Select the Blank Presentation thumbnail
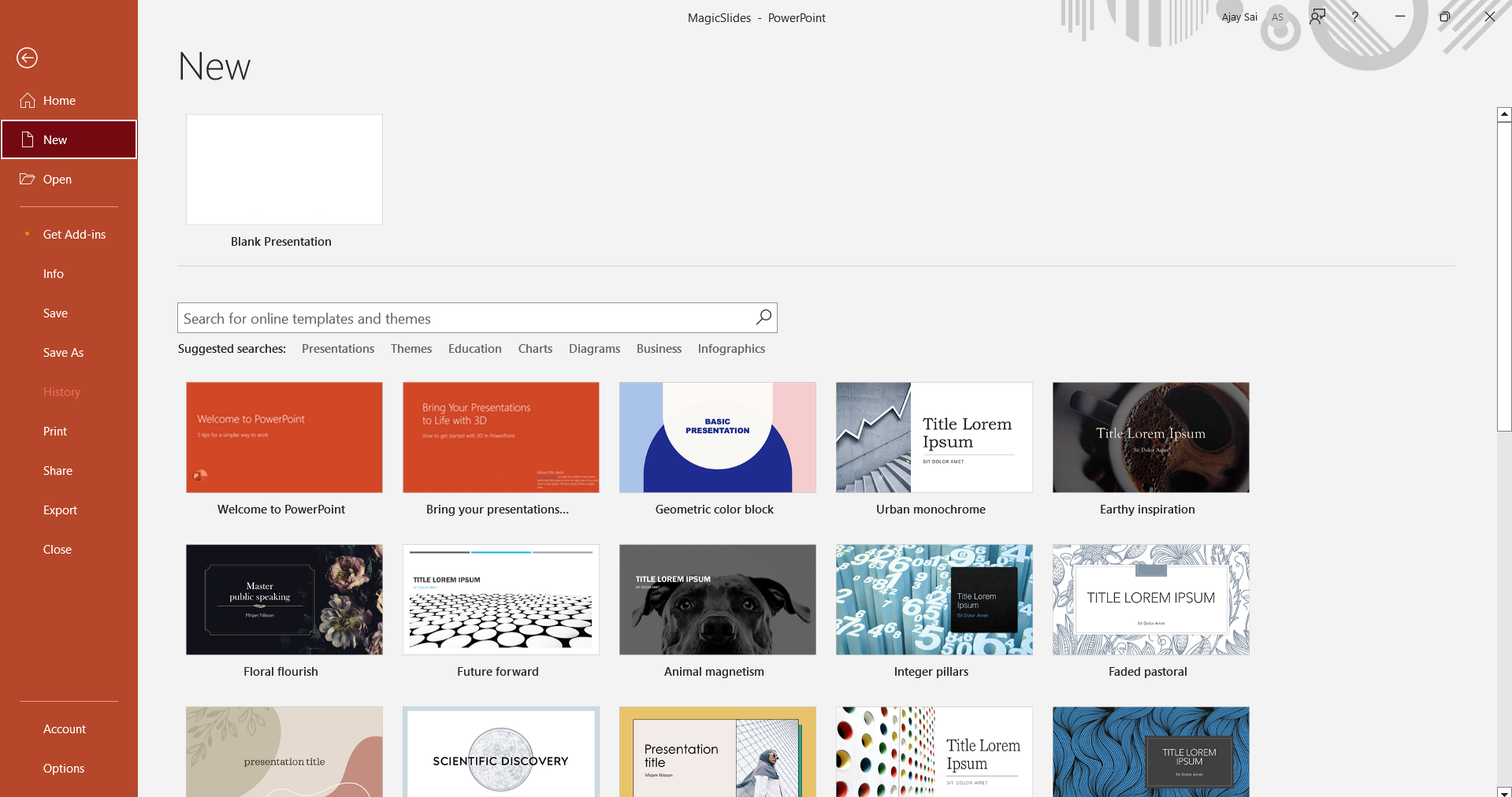Image resolution: width=1512 pixels, height=797 pixels. tap(284, 170)
